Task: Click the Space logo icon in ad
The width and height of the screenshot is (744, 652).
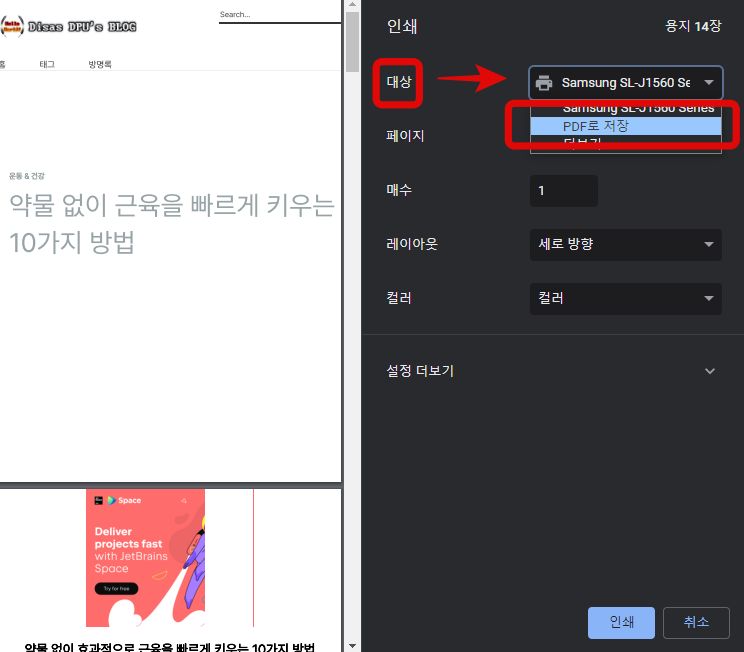Action: click(112, 501)
